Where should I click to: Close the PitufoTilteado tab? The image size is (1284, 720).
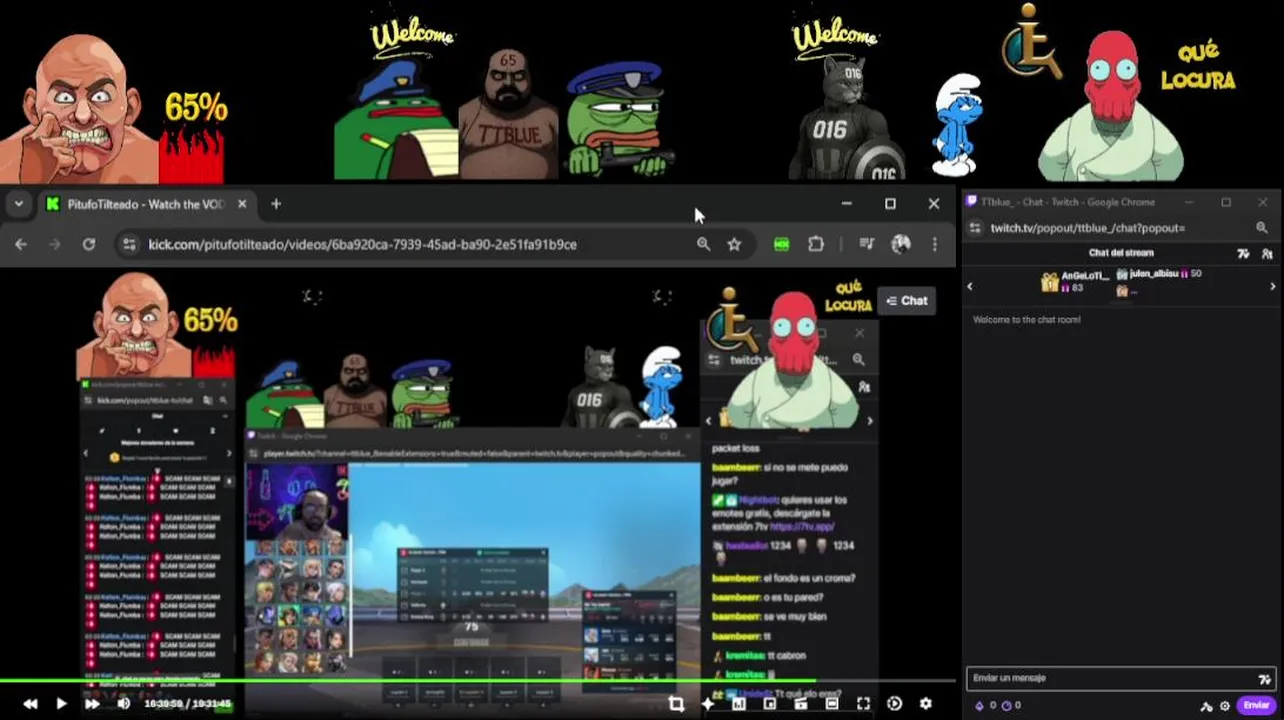[242, 204]
